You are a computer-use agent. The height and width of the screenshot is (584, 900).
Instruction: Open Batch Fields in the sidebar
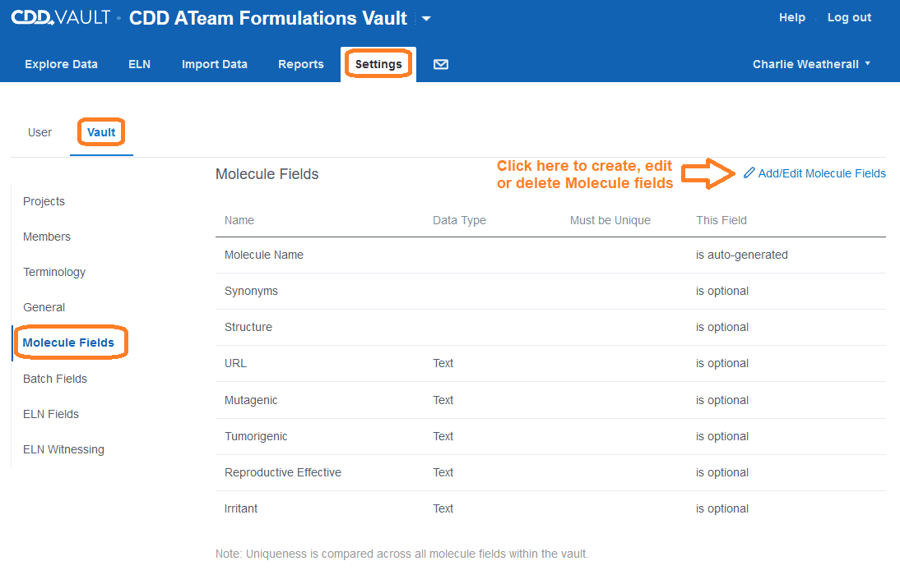55,379
